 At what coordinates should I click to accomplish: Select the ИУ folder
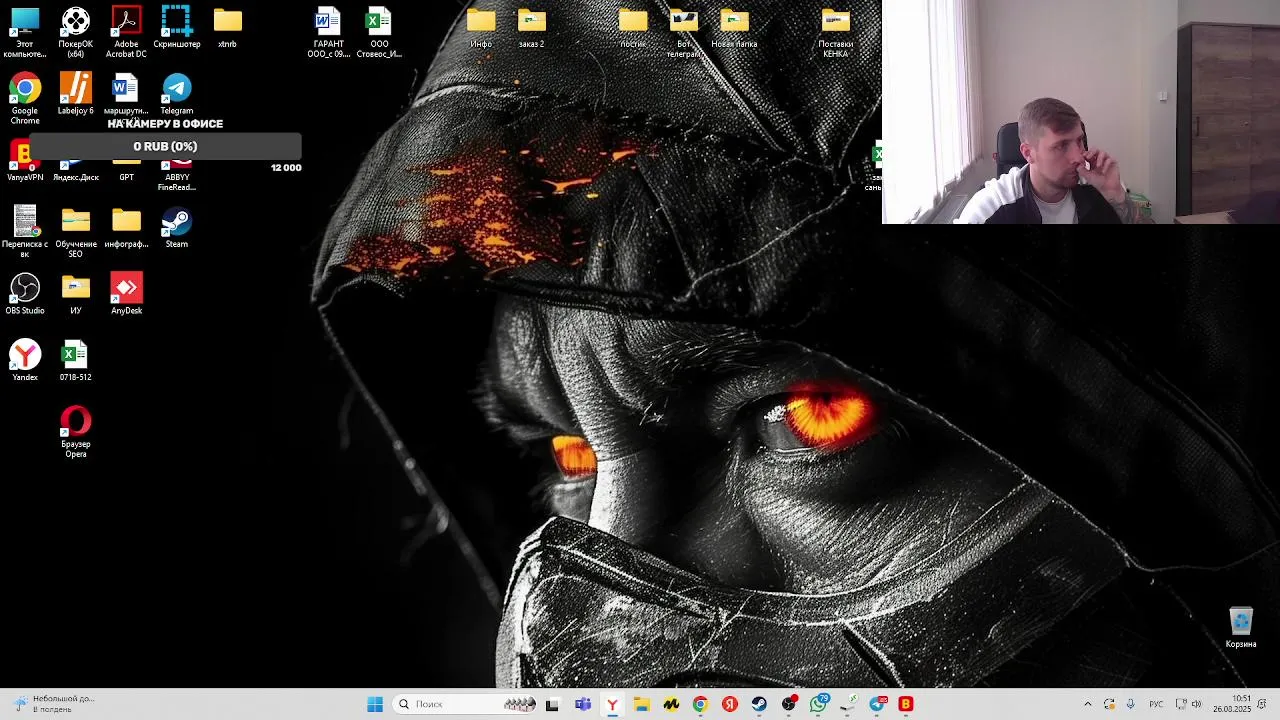[75, 293]
